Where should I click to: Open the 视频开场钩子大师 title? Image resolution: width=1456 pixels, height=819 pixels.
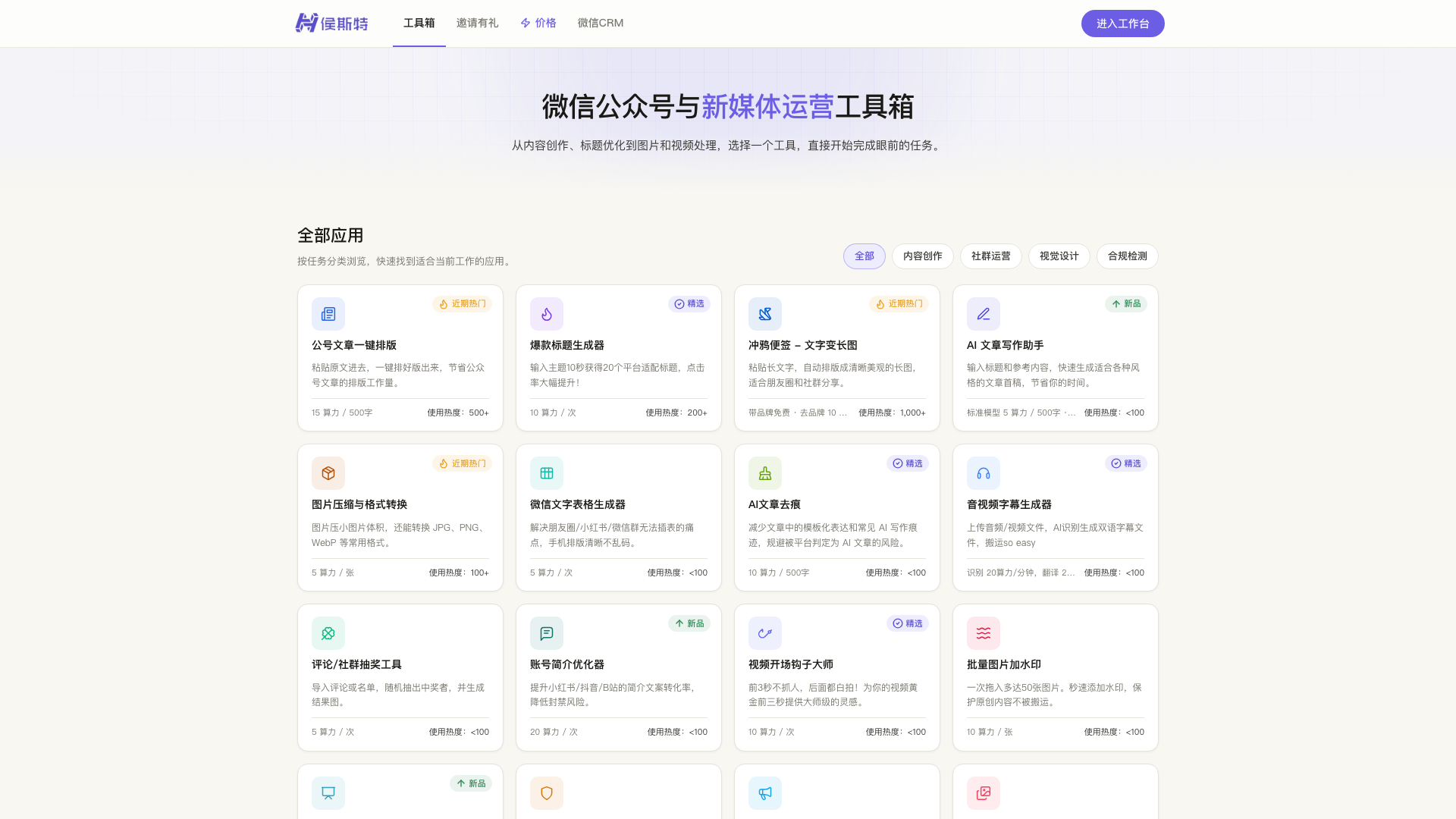[x=791, y=664]
